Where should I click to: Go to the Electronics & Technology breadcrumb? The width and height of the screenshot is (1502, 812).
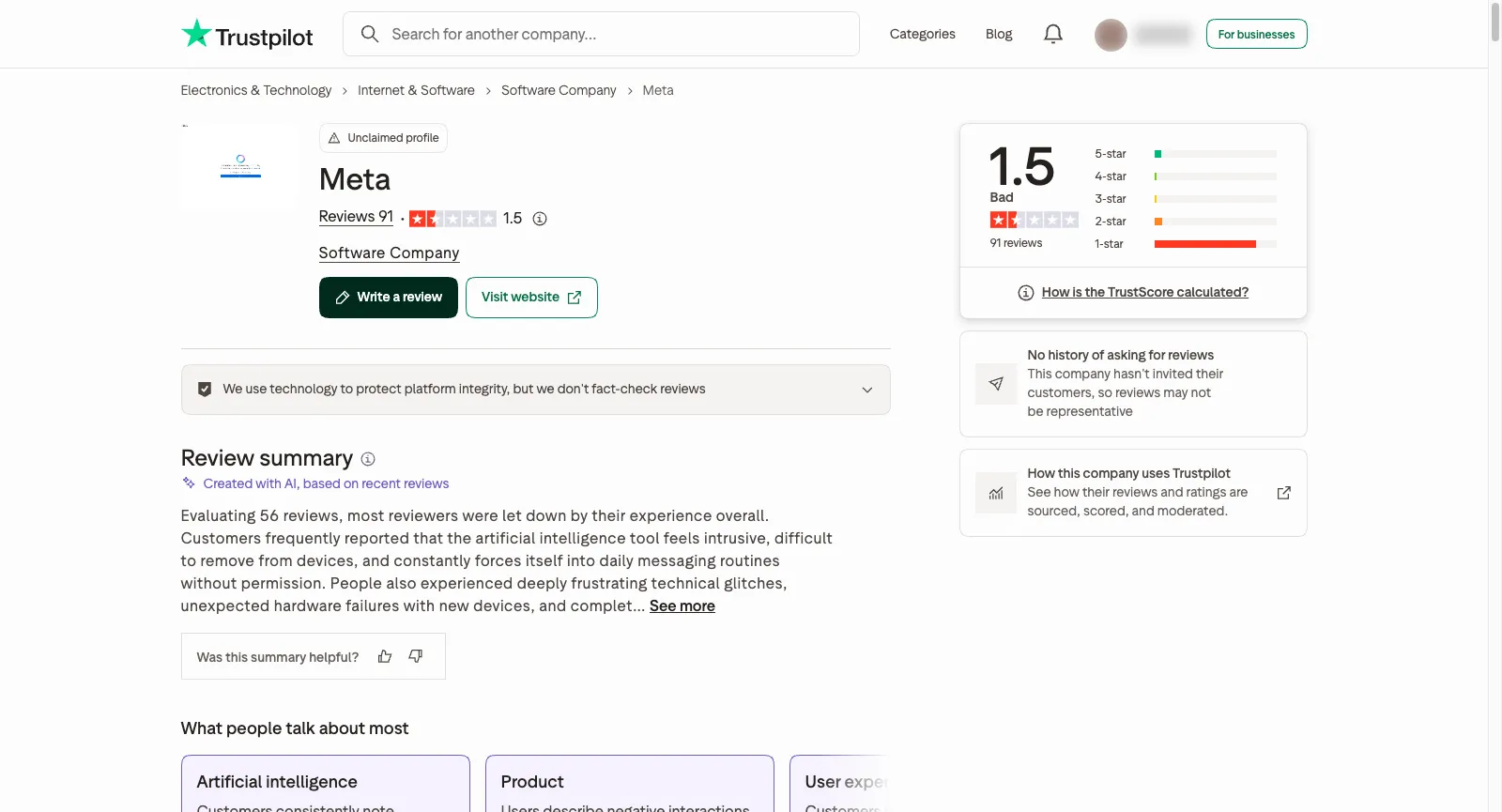[256, 90]
